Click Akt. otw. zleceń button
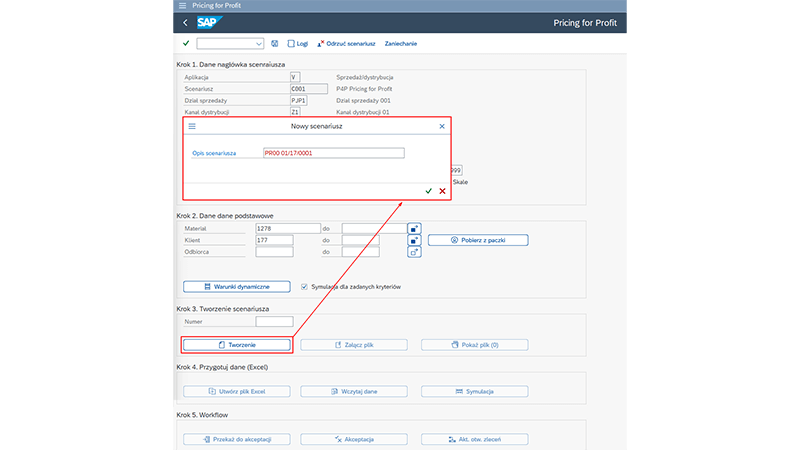The height and width of the screenshot is (450, 800). 474,439
